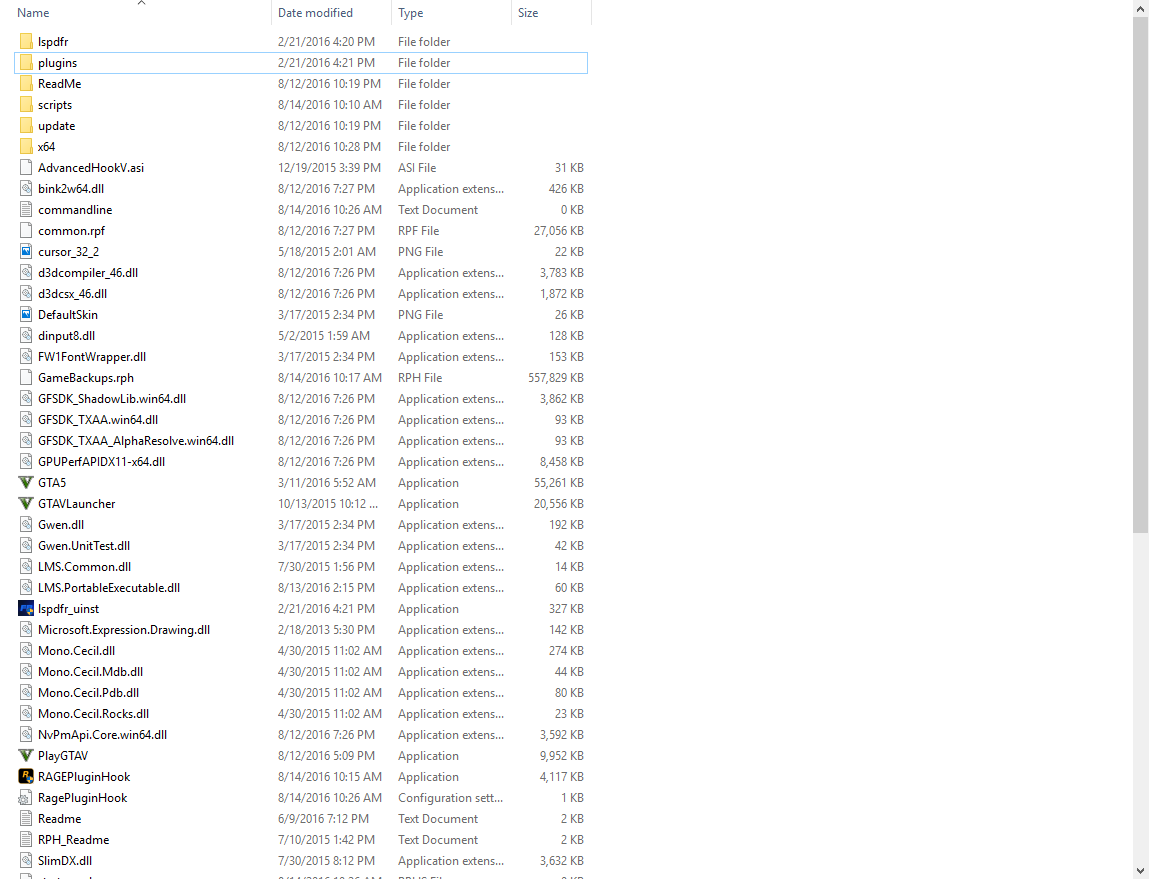
Task: Select the Mono.Cecil.dll file name
Action: coord(76,651)
